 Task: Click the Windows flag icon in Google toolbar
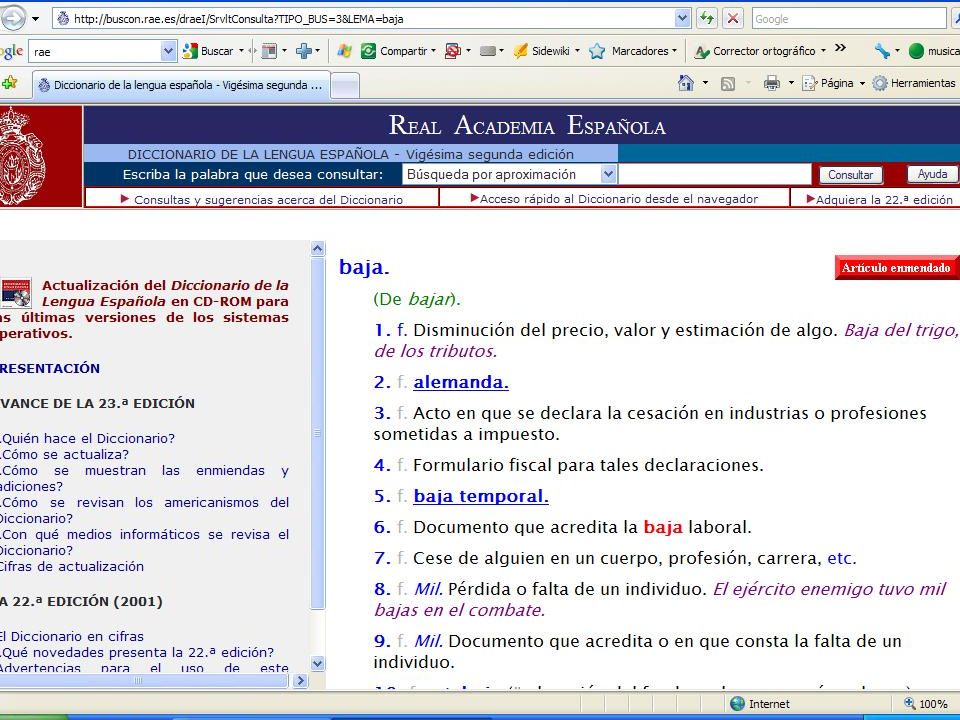click(x=344, y=51)
